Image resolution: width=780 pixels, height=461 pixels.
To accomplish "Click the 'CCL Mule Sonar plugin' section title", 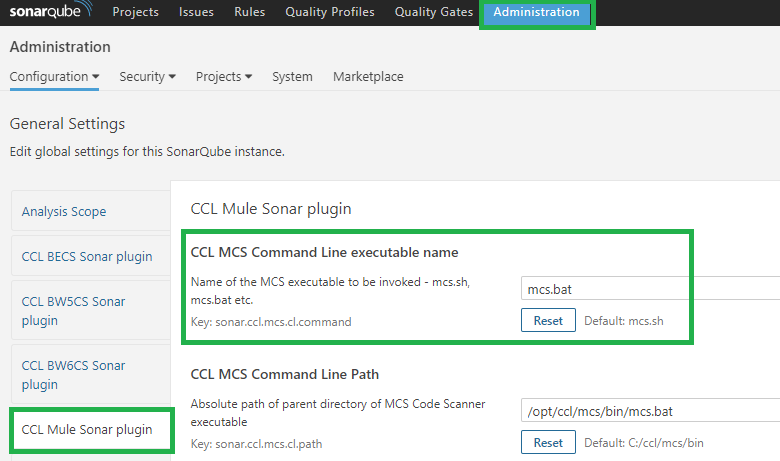I will [x=271, y=209].
